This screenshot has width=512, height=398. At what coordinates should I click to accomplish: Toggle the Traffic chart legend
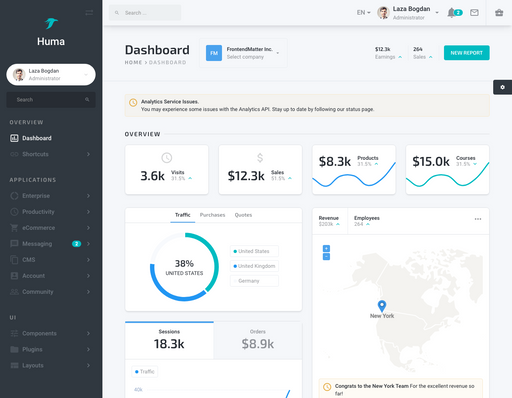(145, 371)
